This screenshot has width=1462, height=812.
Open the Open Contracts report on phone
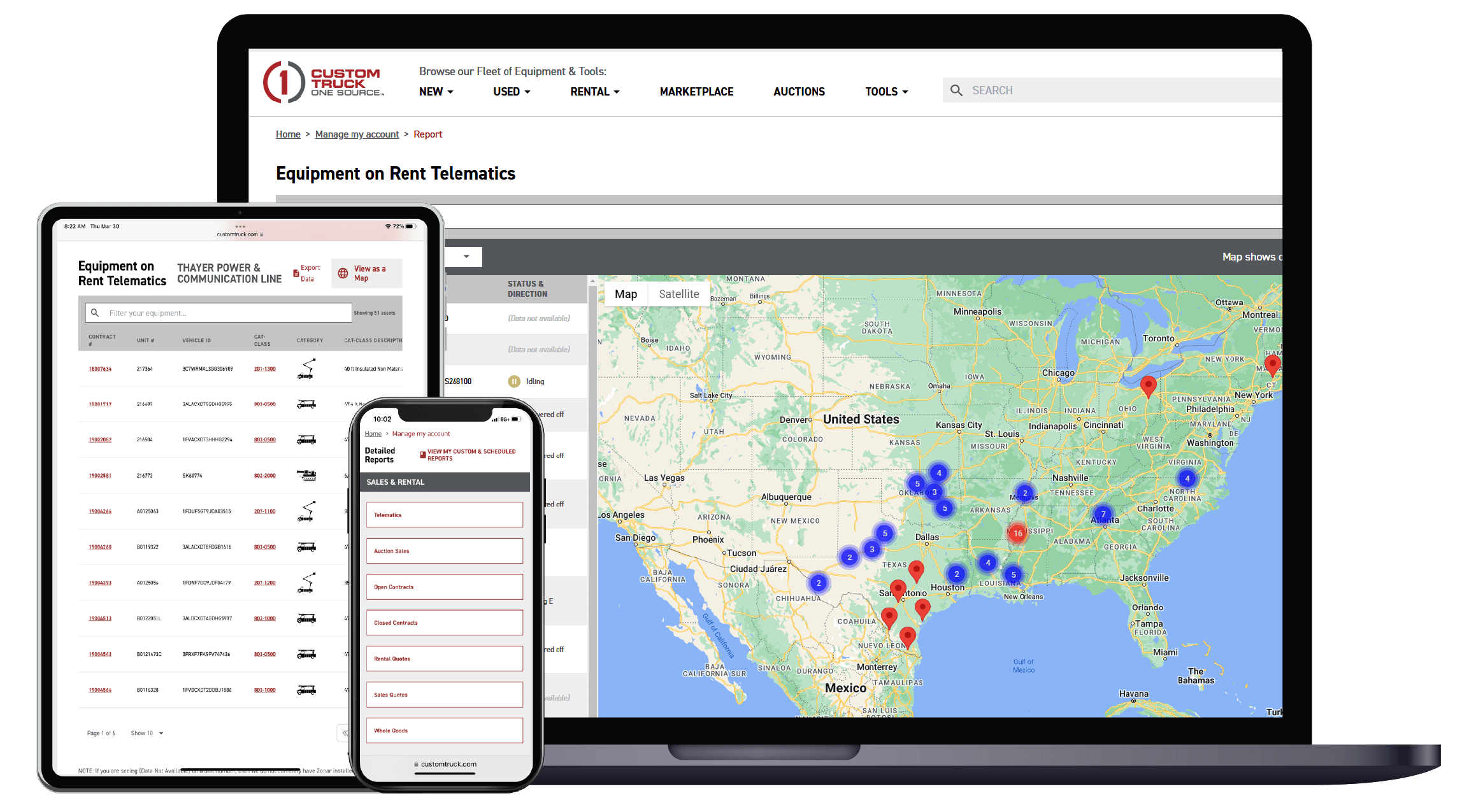click(x=444, y=587)
